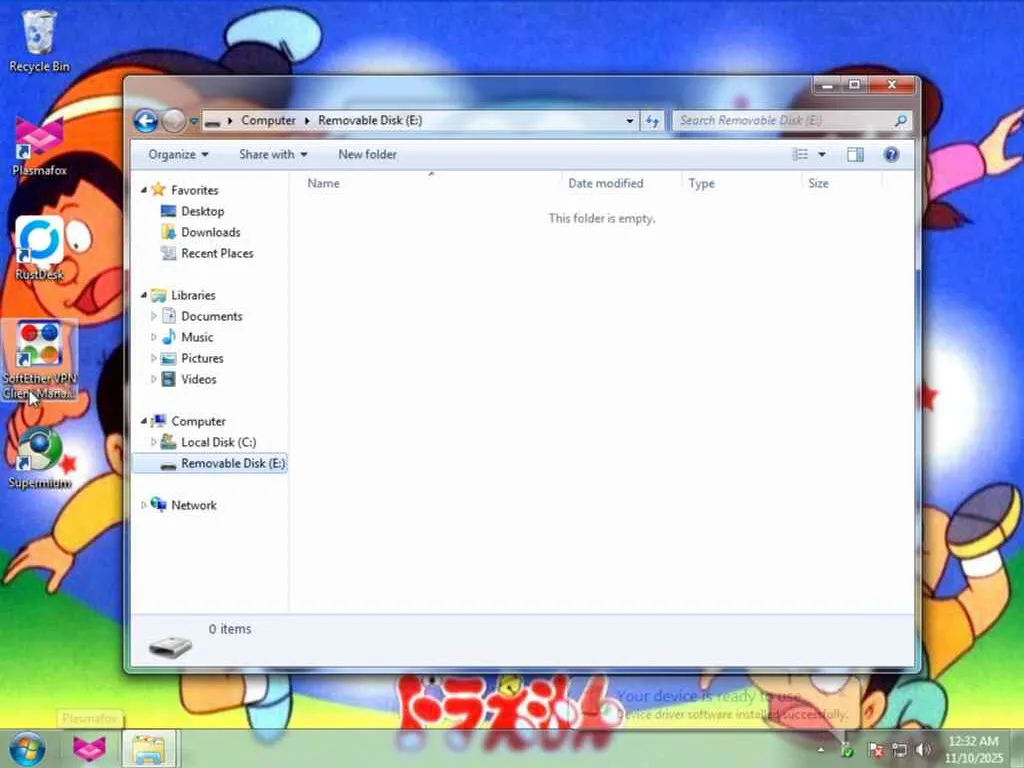Open the Supermium desktop shortcut
Screen dimensions: 1024x768
[x=39, y=458]
